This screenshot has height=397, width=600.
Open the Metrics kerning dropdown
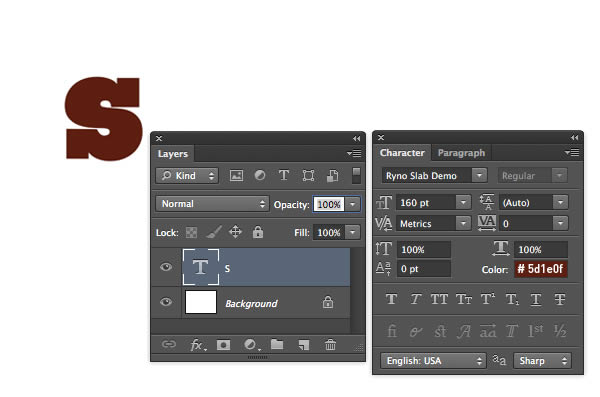coord(463,223)
